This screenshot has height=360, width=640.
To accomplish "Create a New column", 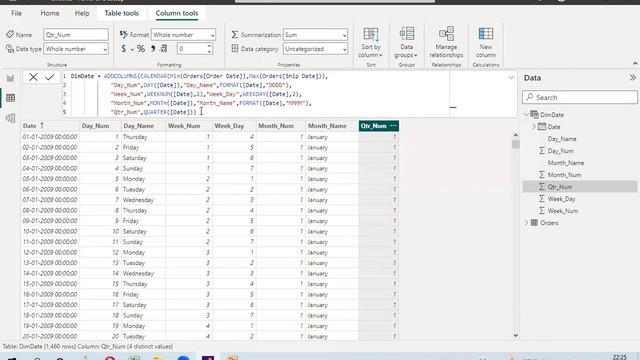I will (485, 43).
